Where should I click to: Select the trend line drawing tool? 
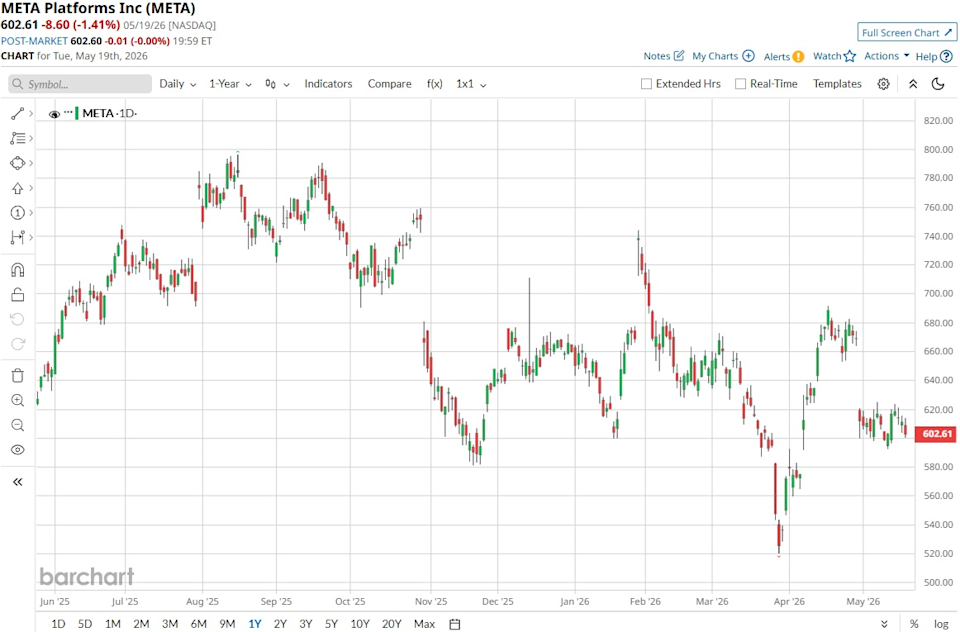(17, 113)
